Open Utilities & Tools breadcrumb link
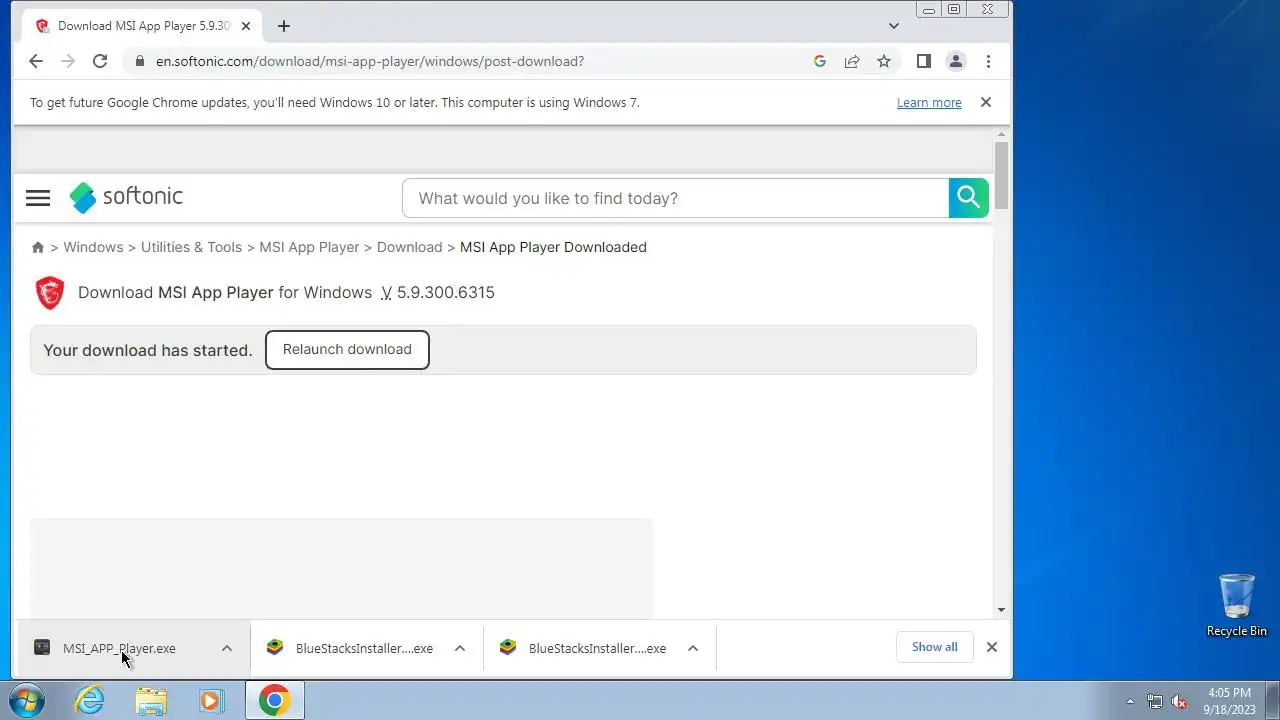The image size is (1280, 720). 191,247
